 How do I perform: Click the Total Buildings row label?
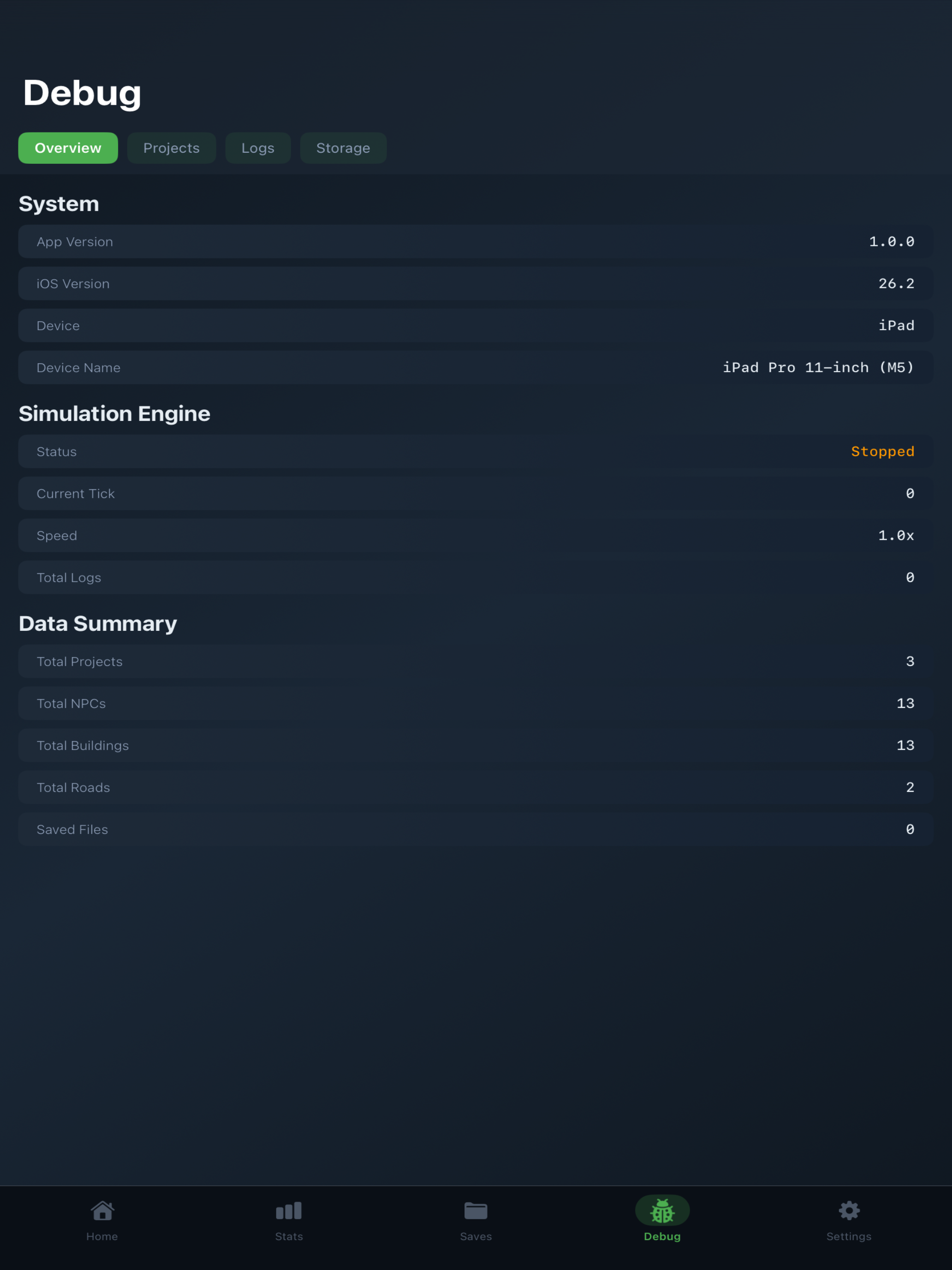(x=83, y=745)
